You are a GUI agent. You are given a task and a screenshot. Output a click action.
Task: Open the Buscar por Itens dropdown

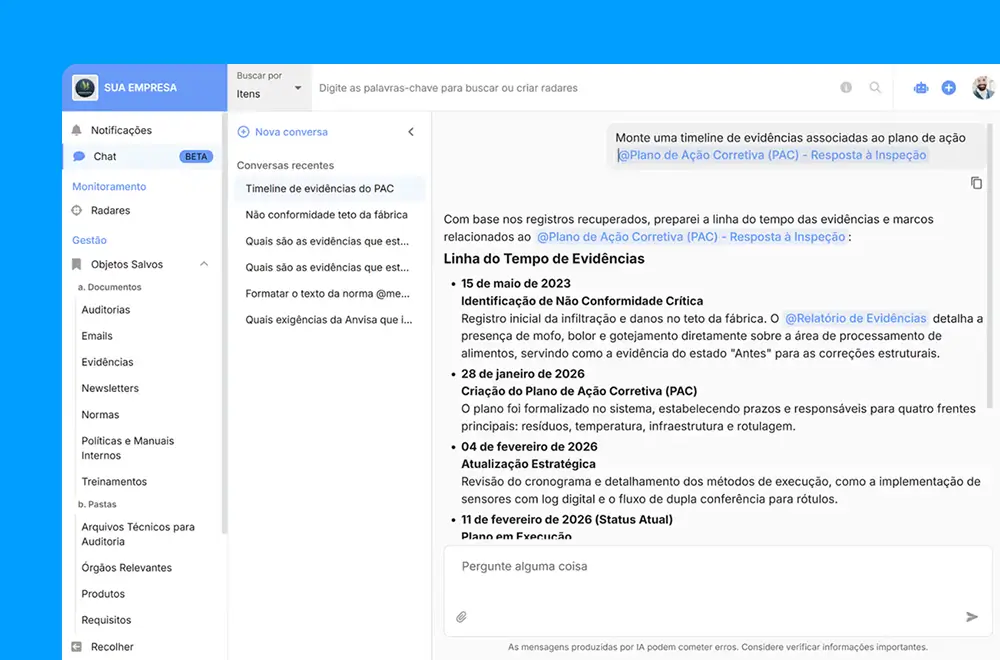(x=268, y=87)
